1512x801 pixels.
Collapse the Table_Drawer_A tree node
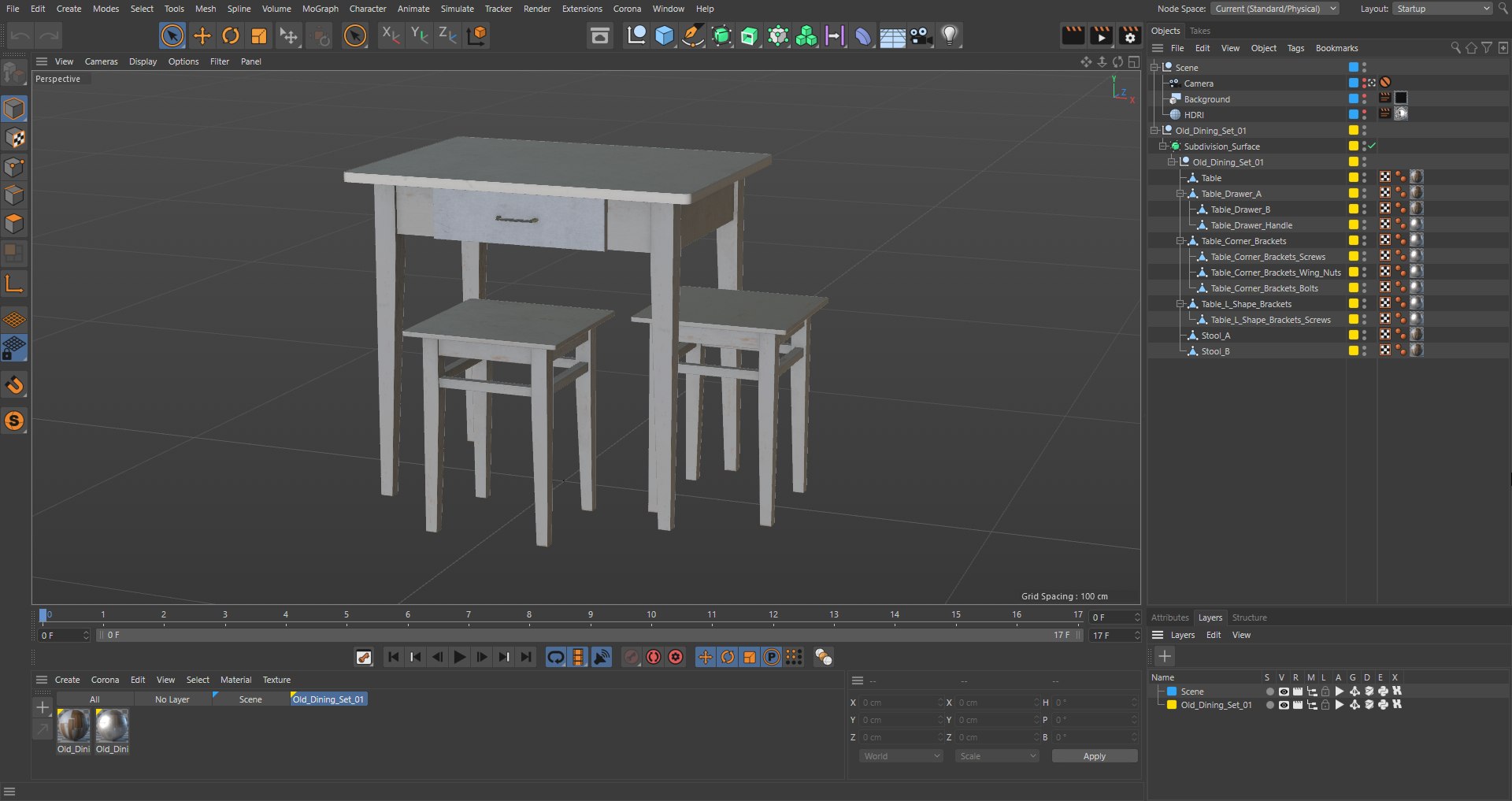[x=1180, y=194]
